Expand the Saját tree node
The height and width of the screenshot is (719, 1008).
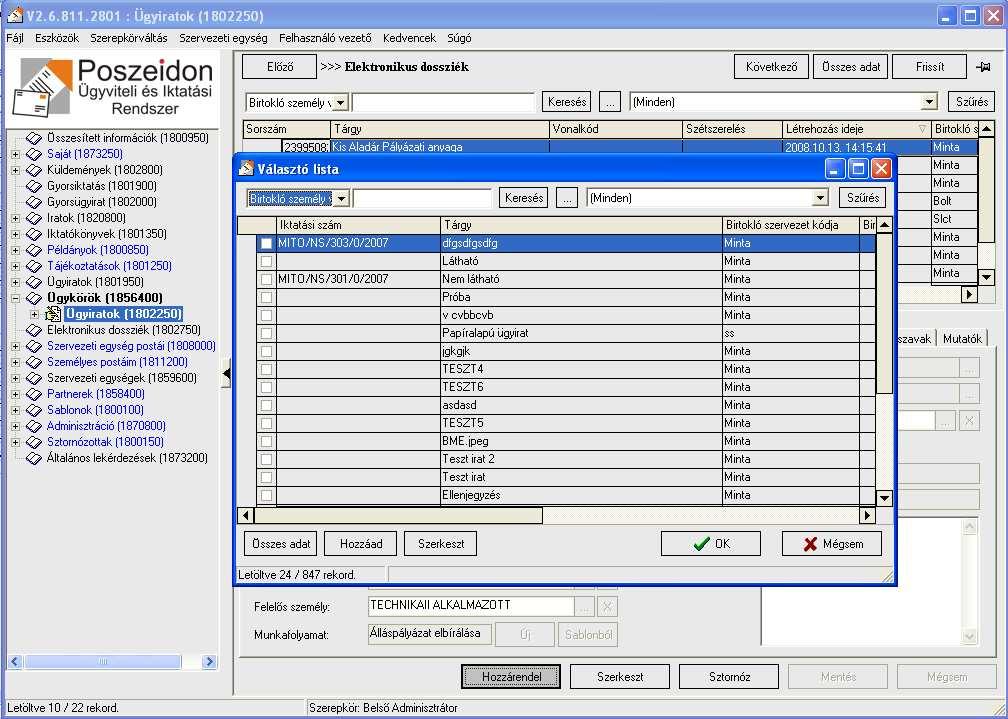point(15,154)
